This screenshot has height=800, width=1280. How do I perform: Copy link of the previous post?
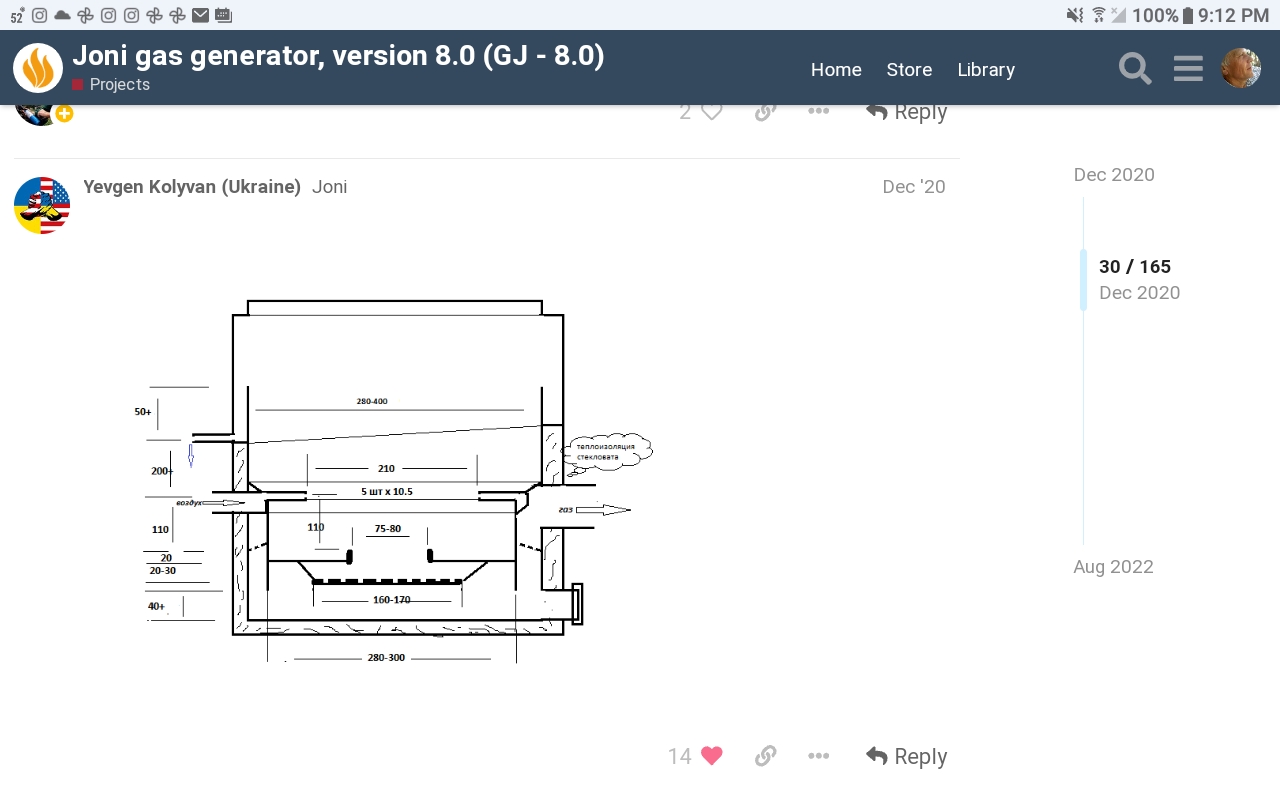[765, 112]
